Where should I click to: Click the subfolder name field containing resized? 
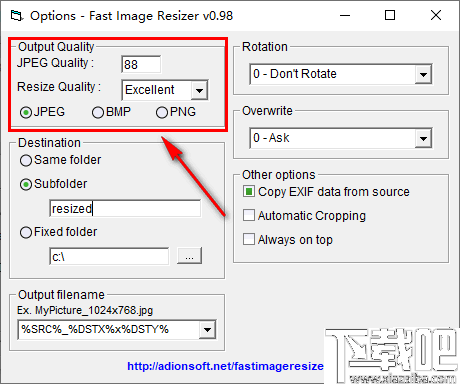125,208
